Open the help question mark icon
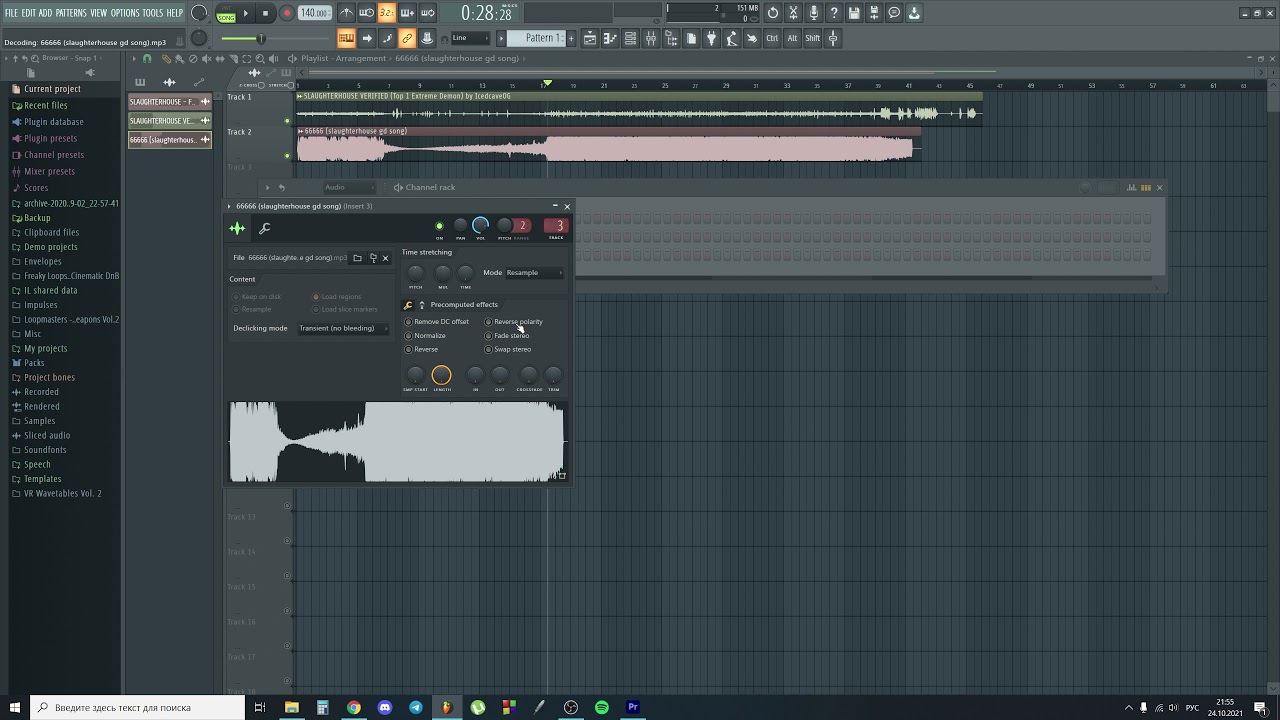The image size is (1280, 720). pos(834,13)
